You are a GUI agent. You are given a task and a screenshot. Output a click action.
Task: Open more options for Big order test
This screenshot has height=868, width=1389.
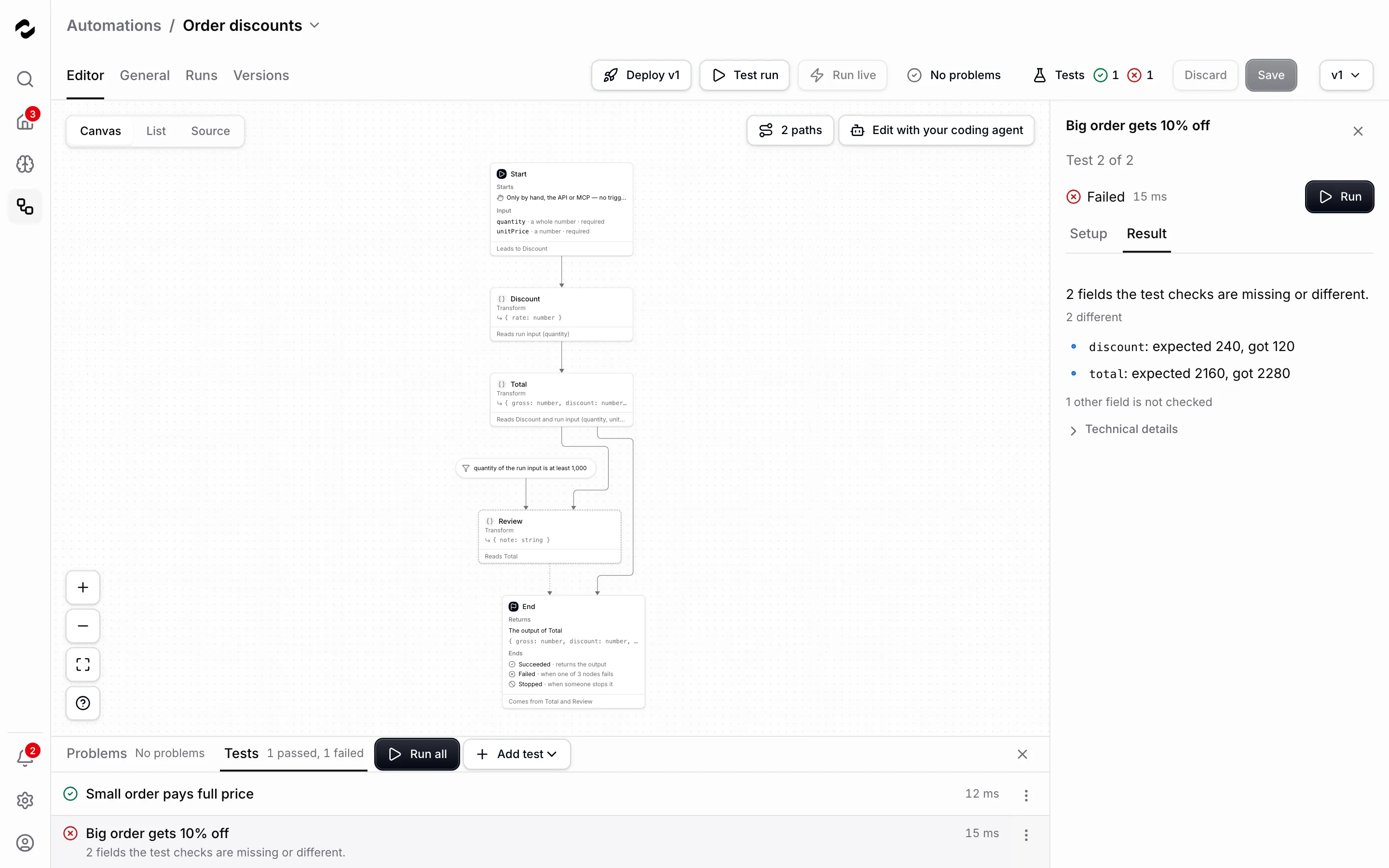click(x=1026, y=835)
